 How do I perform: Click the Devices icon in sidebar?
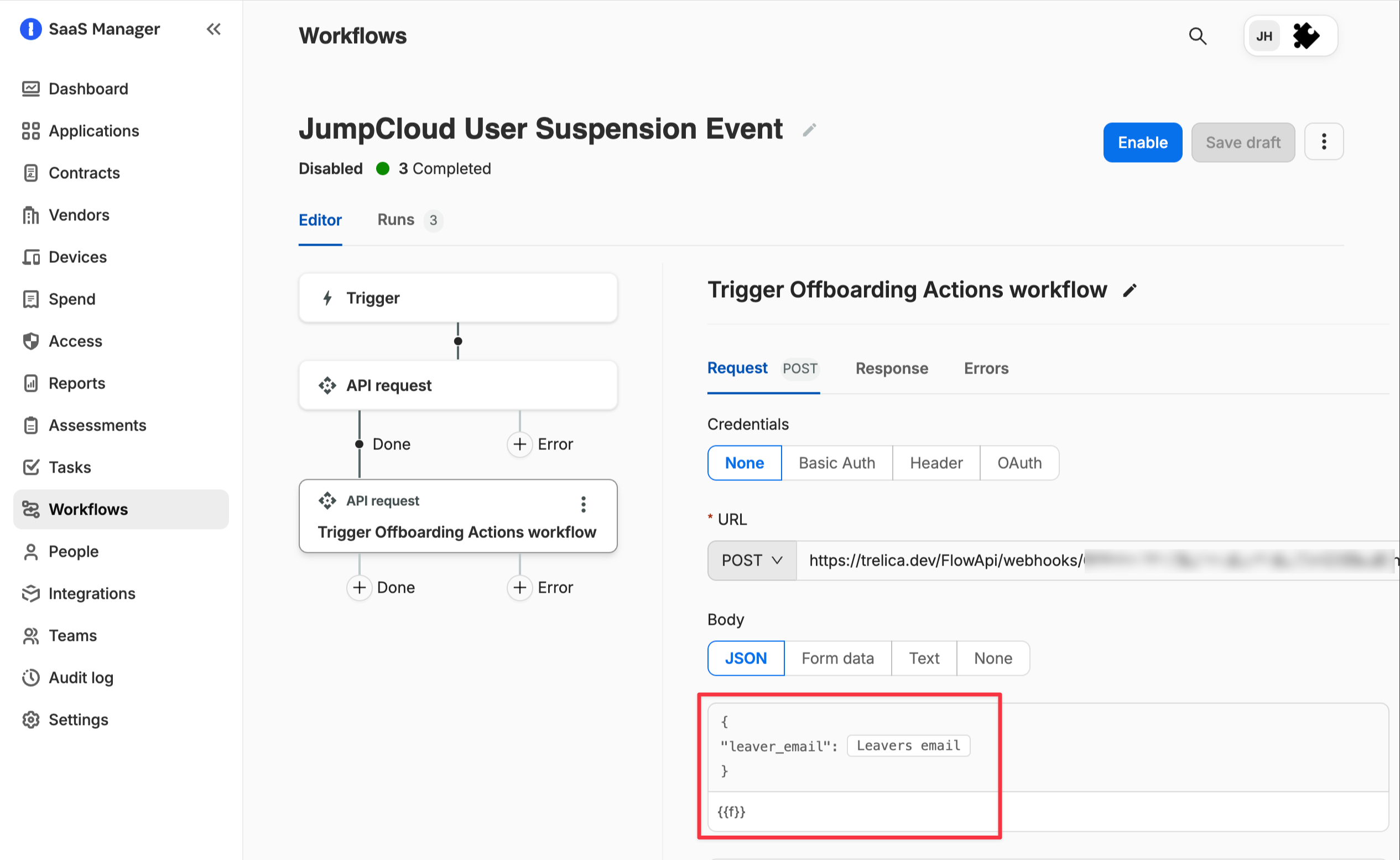tap(30, 257)
